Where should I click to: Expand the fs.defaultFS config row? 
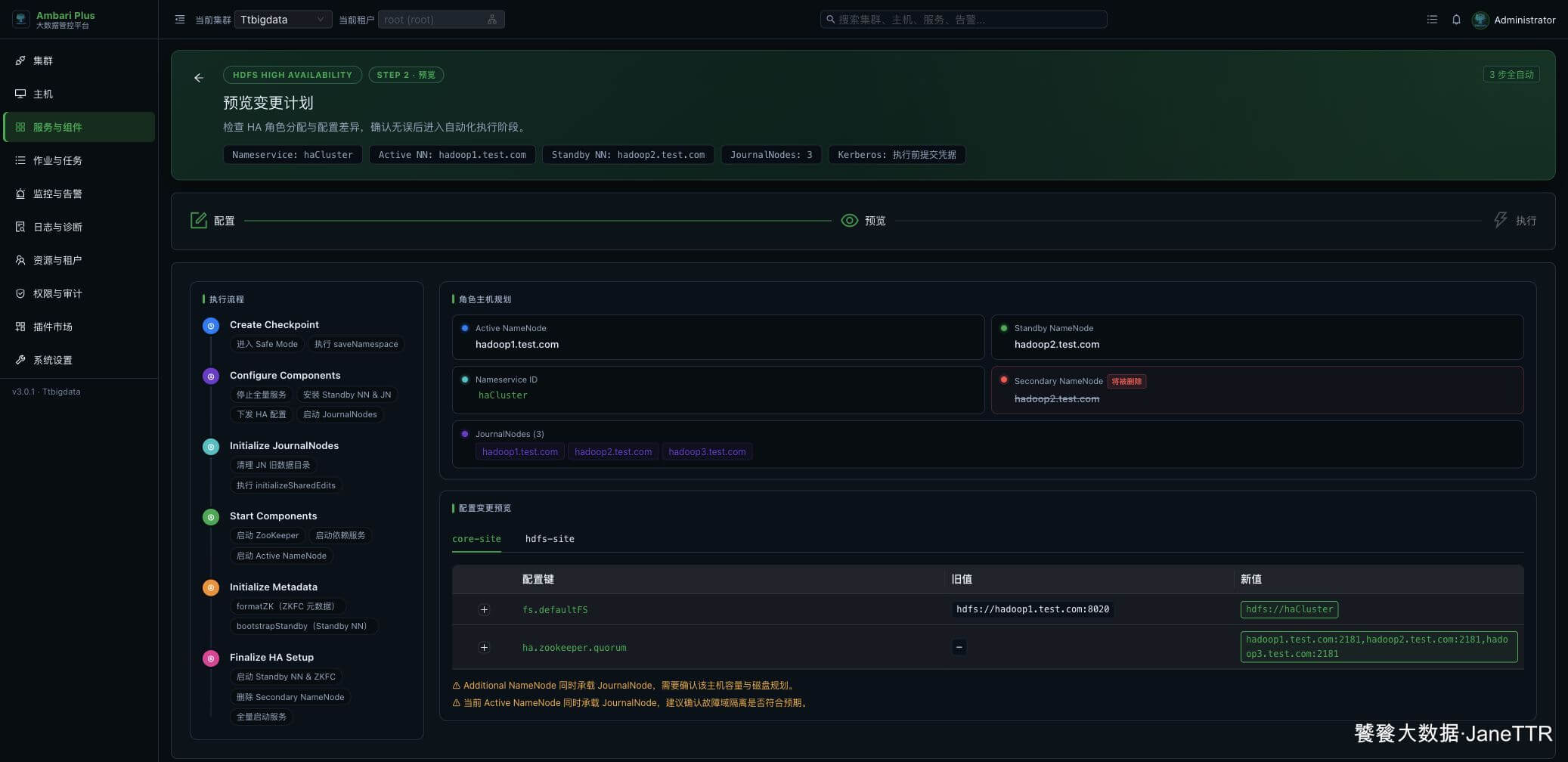[485, 610]
